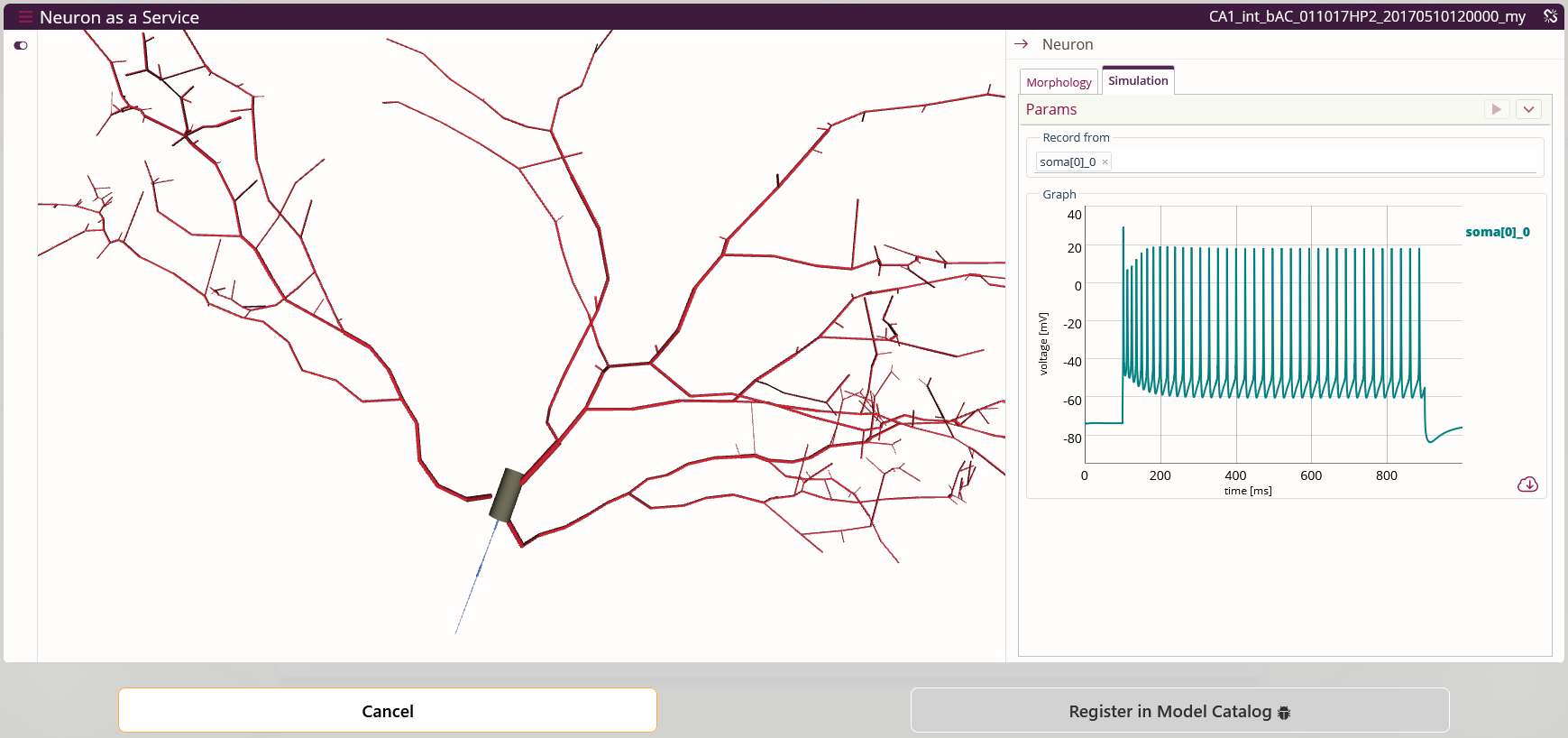Click the arrow icon beside the Neuron heading
The width and height of the screenshot is (1568, 738).
coord(1022,44)
